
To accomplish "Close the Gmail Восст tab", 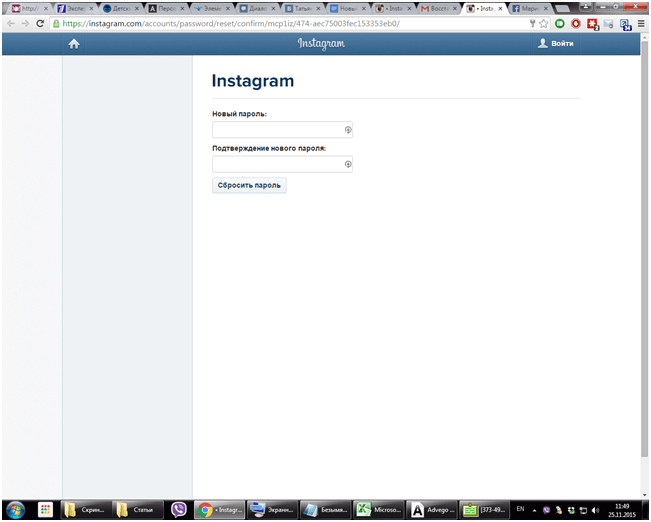I will pos(455,9).
